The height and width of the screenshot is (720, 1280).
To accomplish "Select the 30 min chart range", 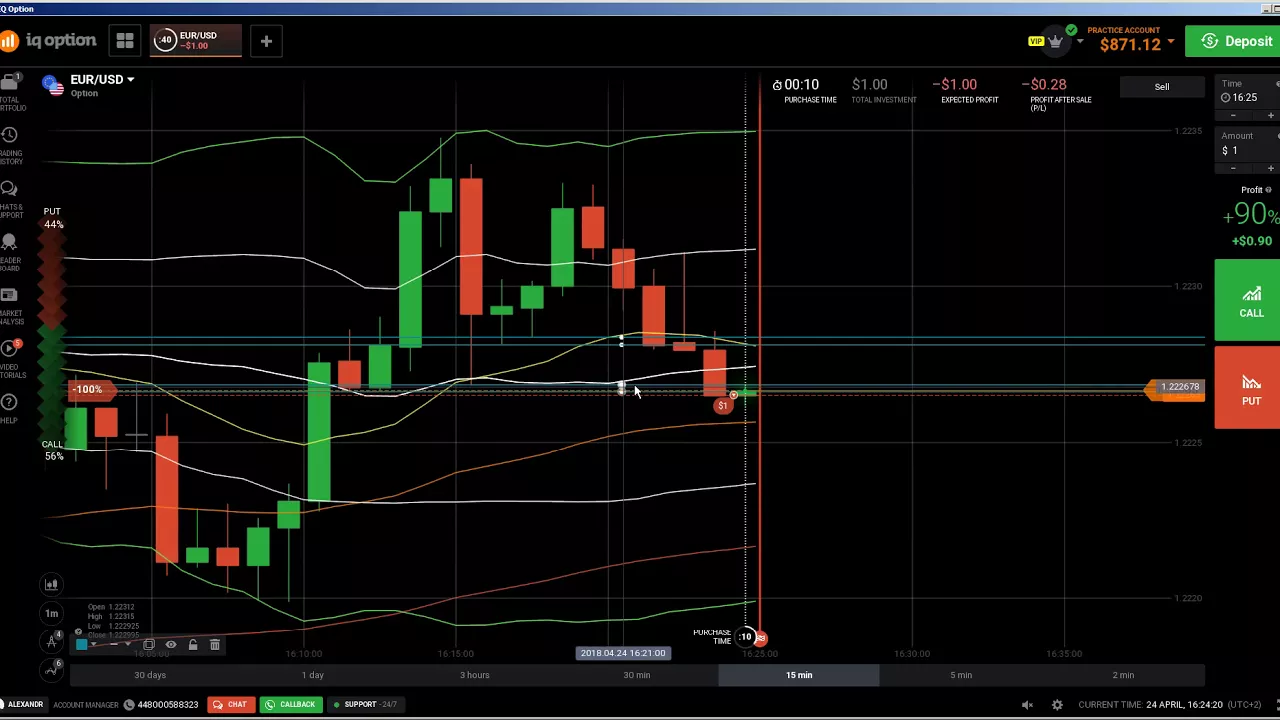I will 637,675.
